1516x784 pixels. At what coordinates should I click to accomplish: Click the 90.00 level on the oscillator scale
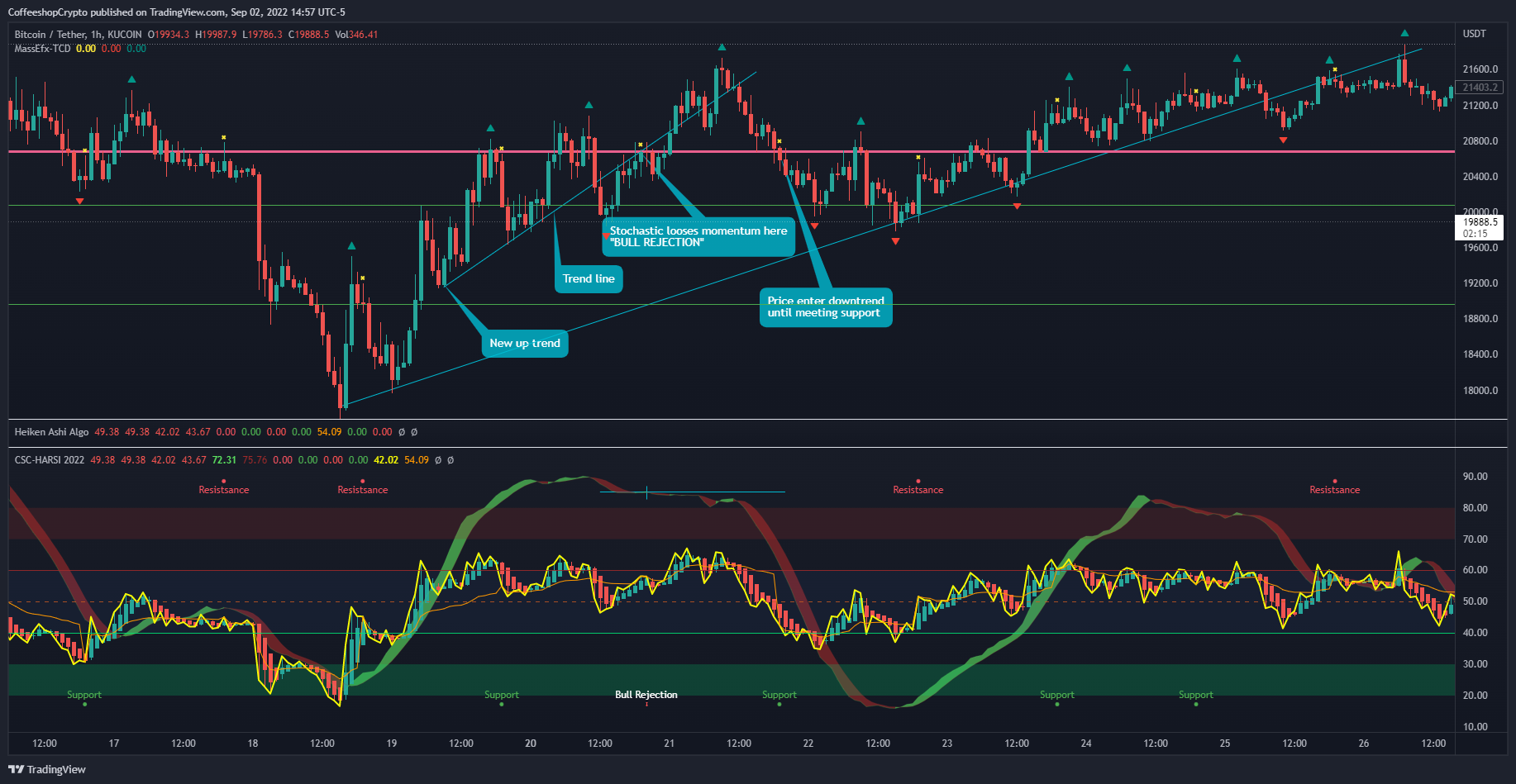(x=1475, y=477)
